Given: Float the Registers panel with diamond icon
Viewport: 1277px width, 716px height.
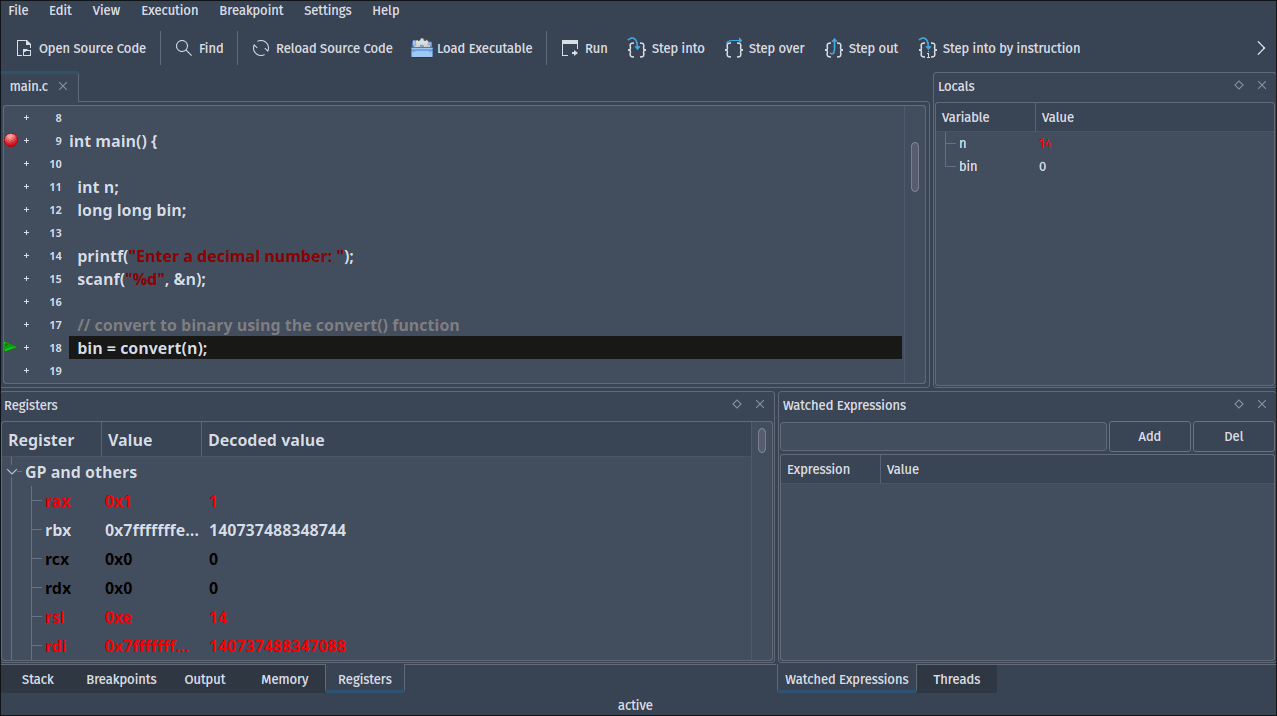Looking at the screenshot, I should coord(737,404).
